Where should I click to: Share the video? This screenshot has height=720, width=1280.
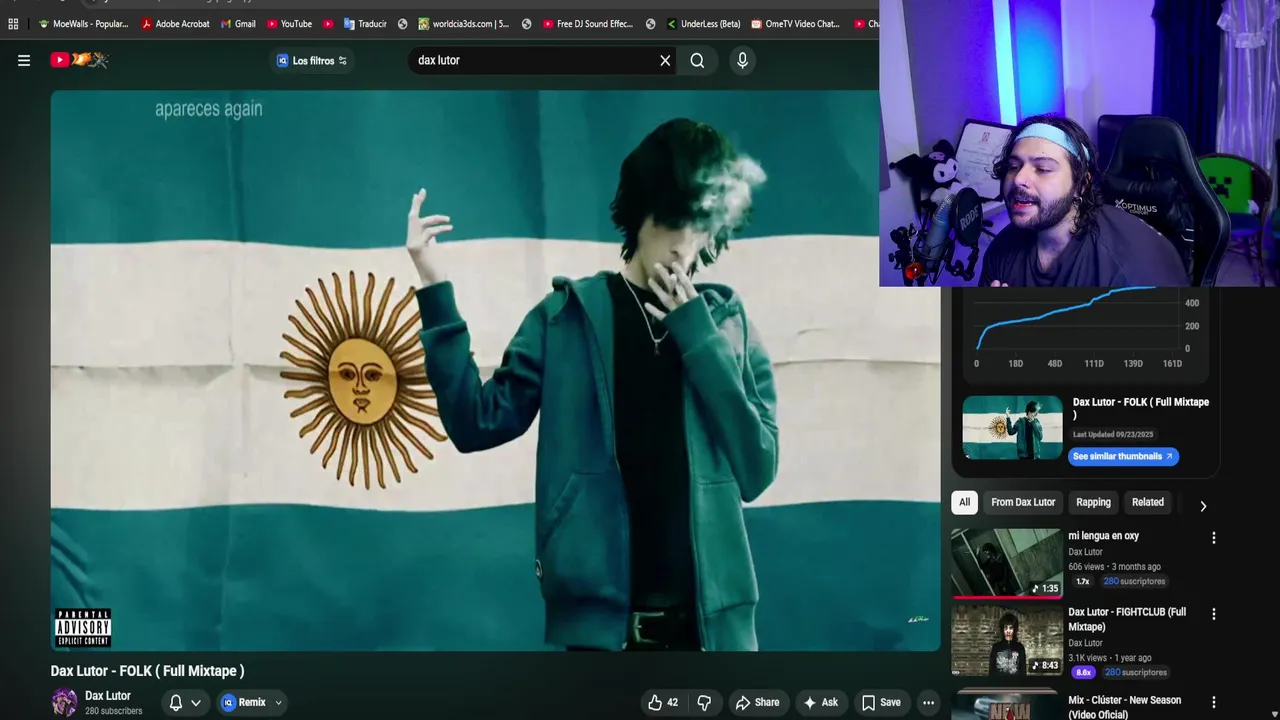point(757,702)
